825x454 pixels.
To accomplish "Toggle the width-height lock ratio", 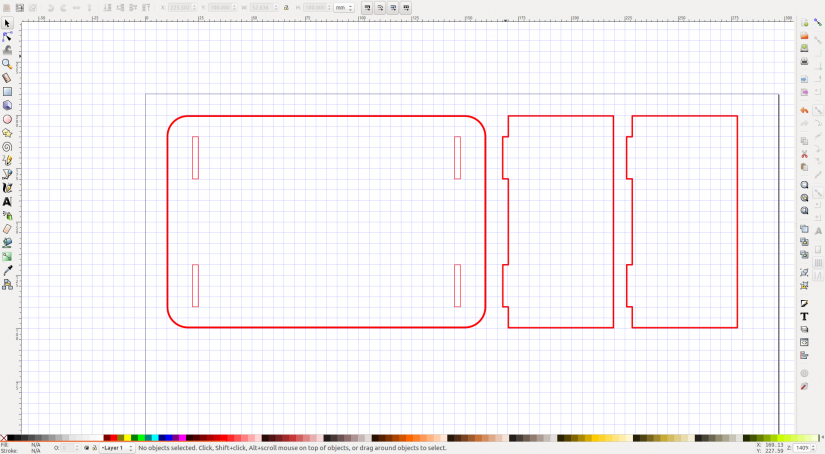I will pos(286,7).
